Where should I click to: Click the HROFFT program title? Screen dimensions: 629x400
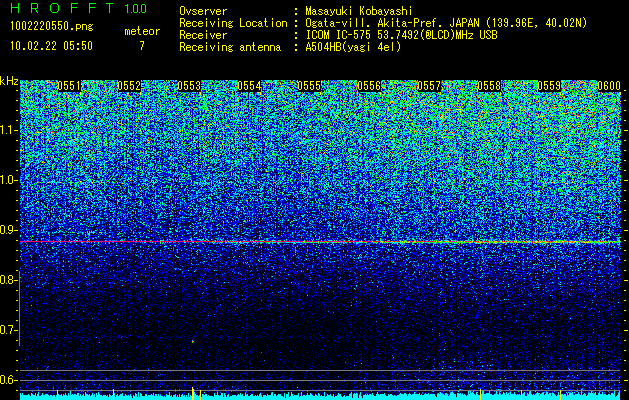(62, 8)
